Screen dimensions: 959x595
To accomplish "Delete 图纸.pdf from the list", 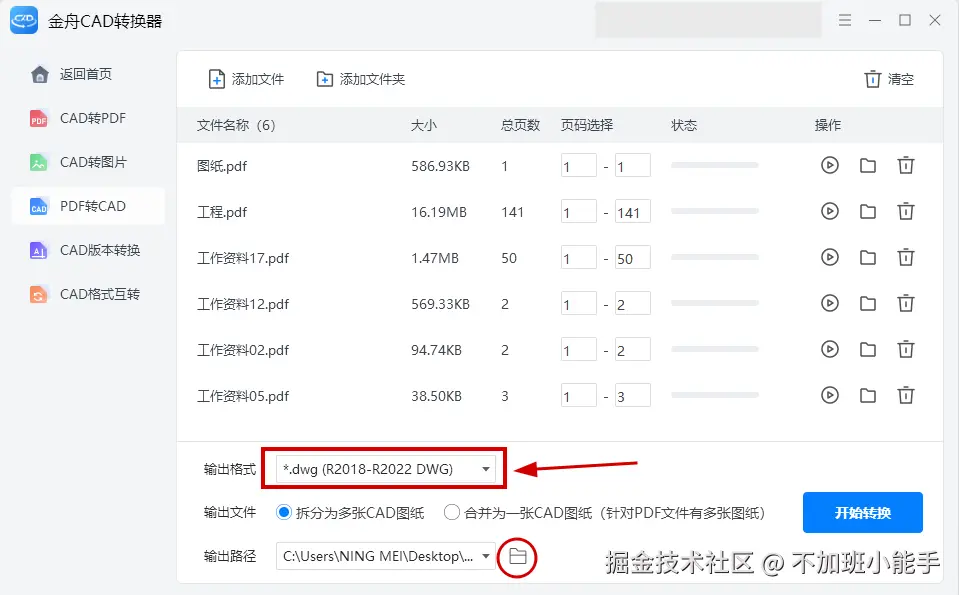I will tap(905, 165).
